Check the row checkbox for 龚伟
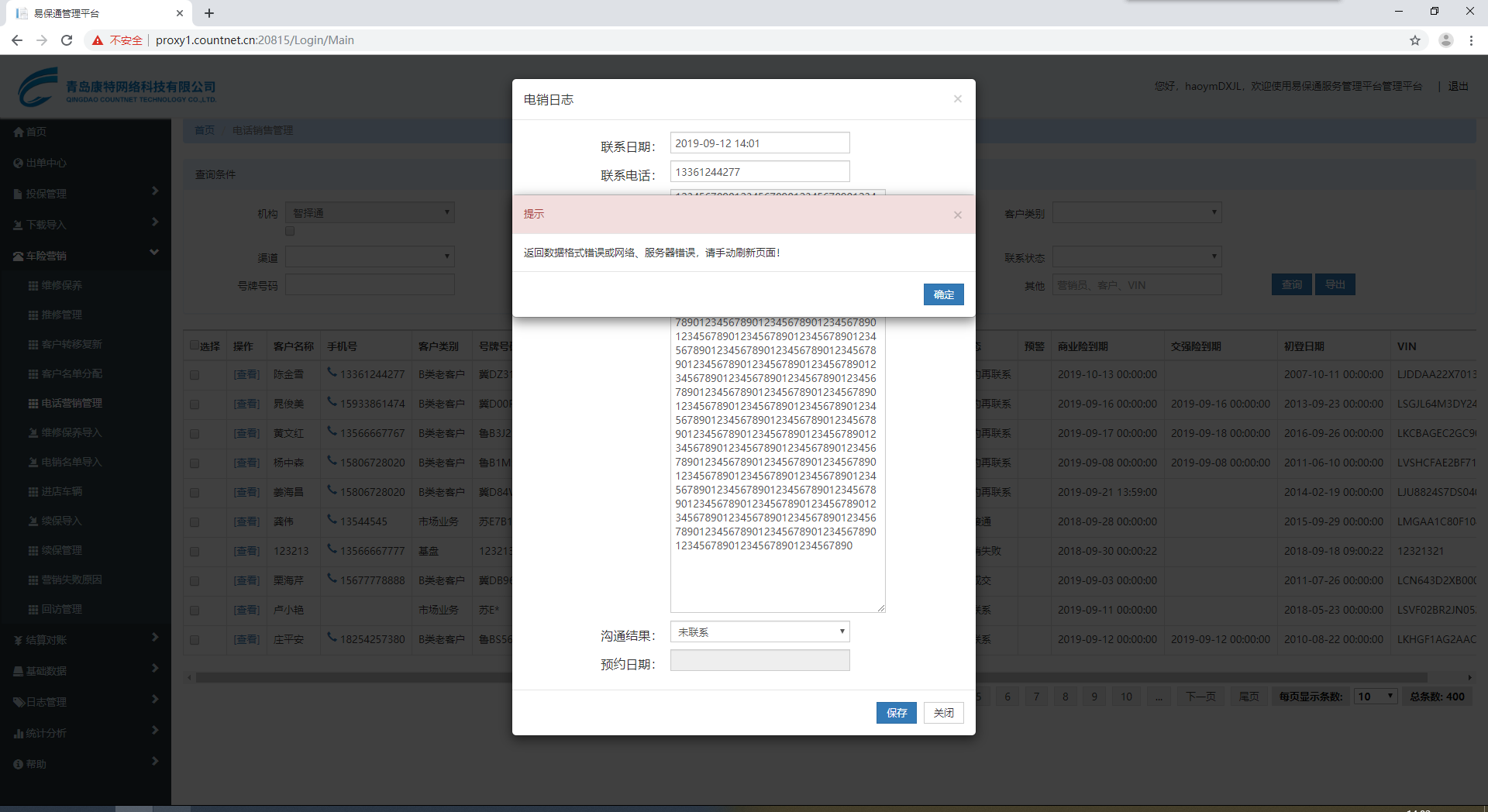 coord(195,522)
